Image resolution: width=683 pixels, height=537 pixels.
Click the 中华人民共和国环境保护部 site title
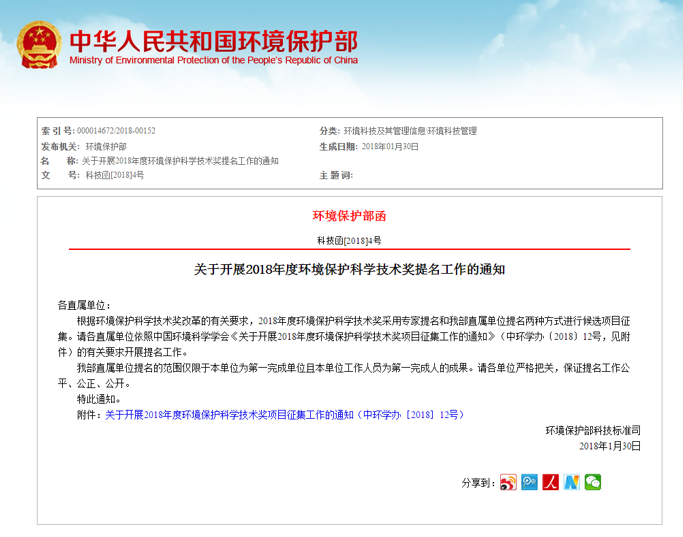213,39
